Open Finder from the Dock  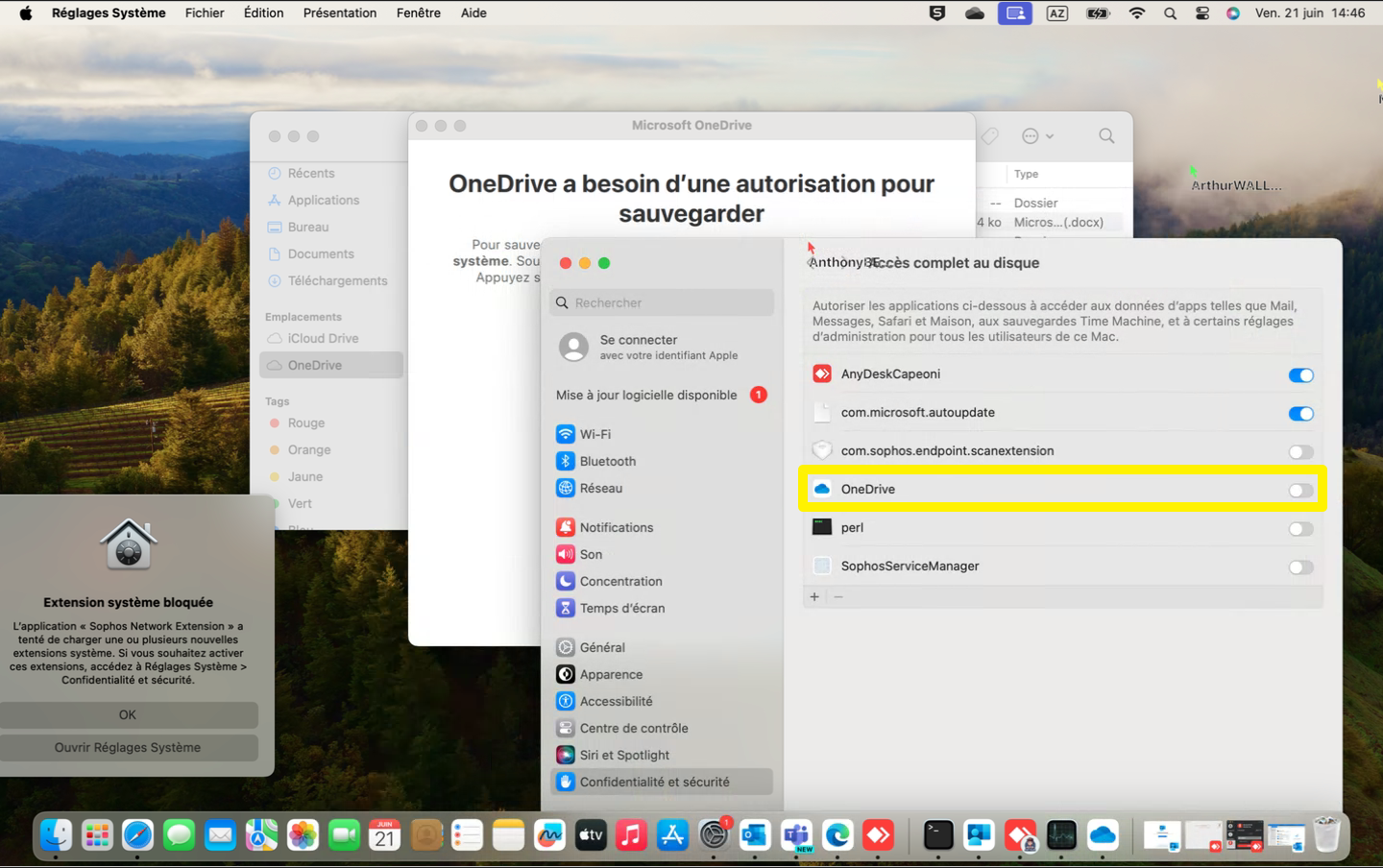pos(56,835)
